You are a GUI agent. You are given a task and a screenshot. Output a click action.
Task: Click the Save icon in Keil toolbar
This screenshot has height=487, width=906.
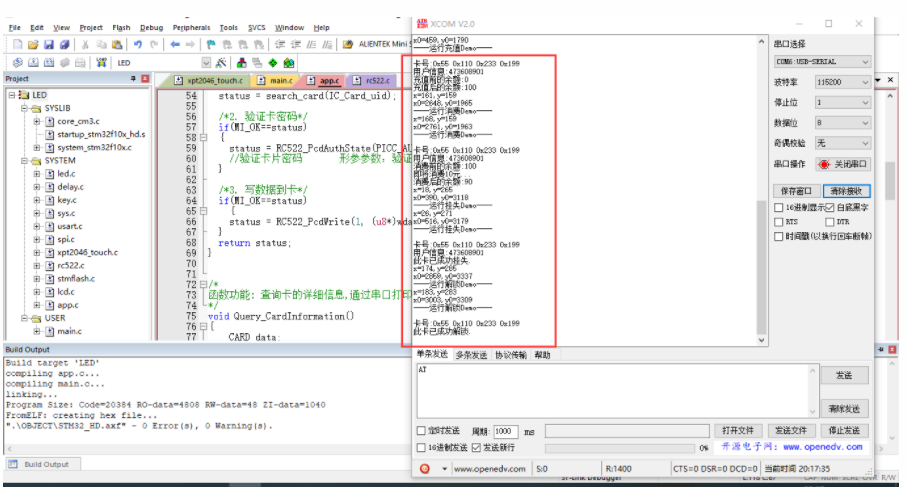[x=49, y=44]
